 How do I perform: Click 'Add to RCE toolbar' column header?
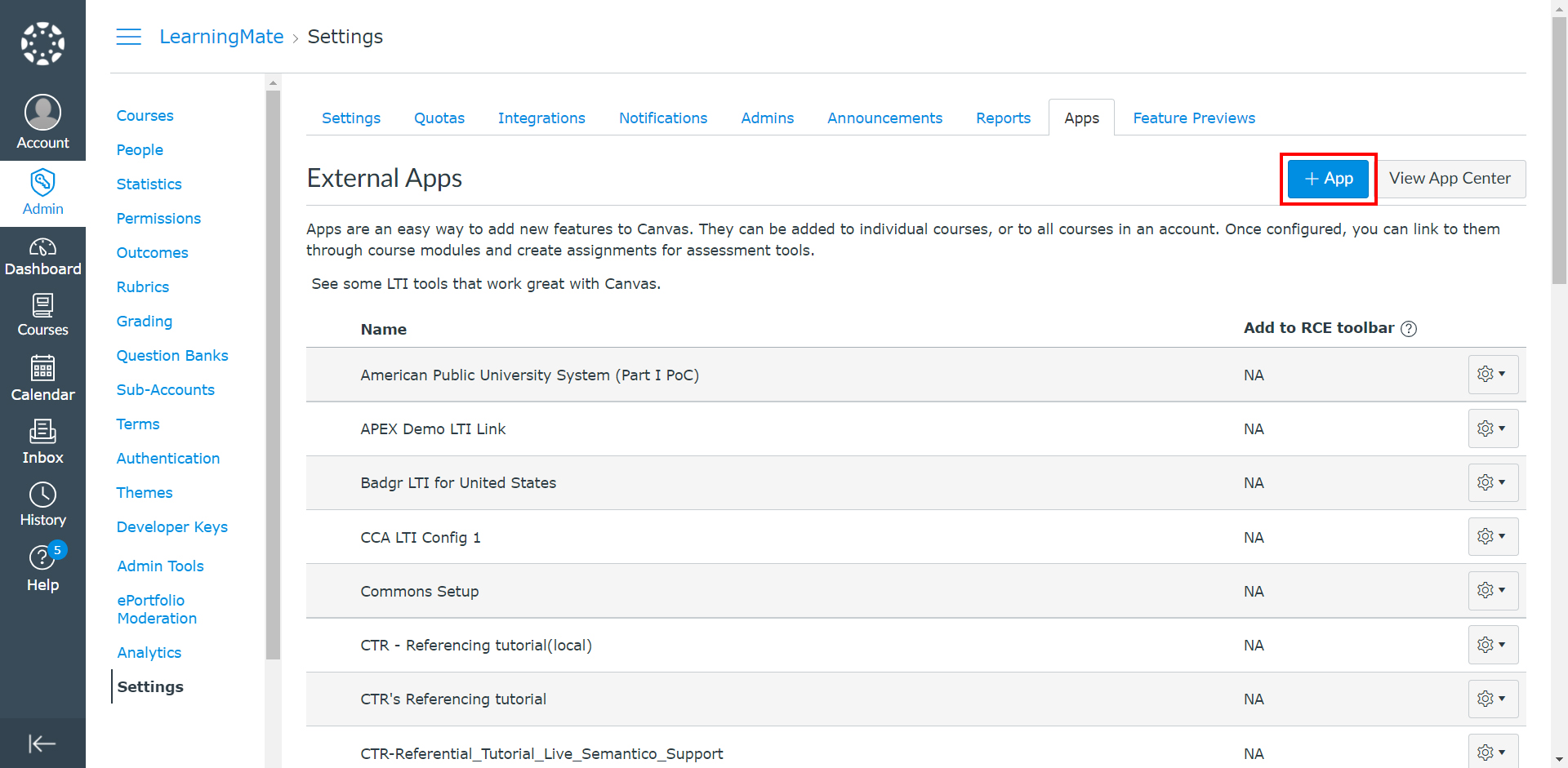tap(1319, 328)
